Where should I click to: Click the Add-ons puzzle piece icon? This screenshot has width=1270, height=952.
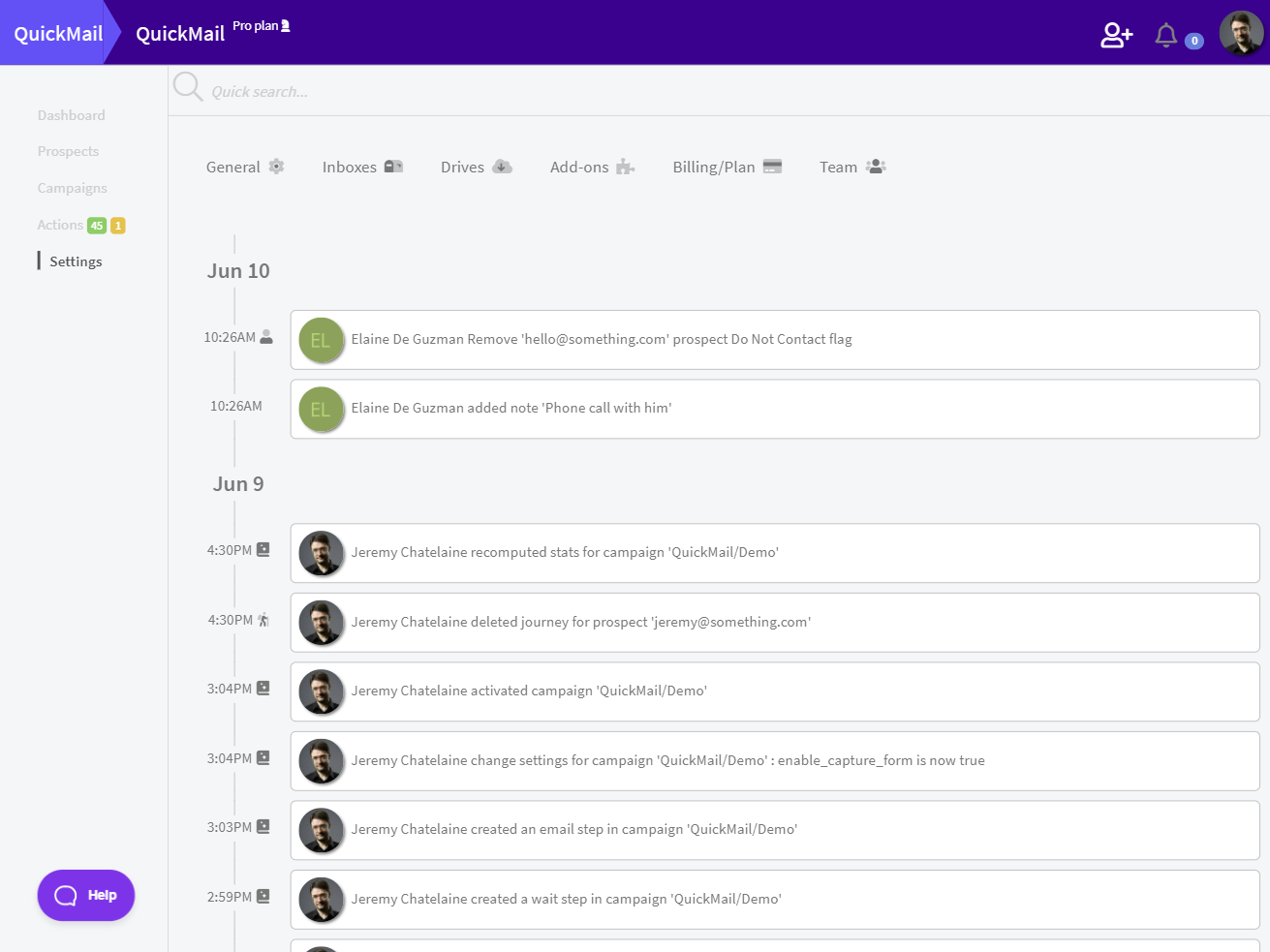[626, 167]
